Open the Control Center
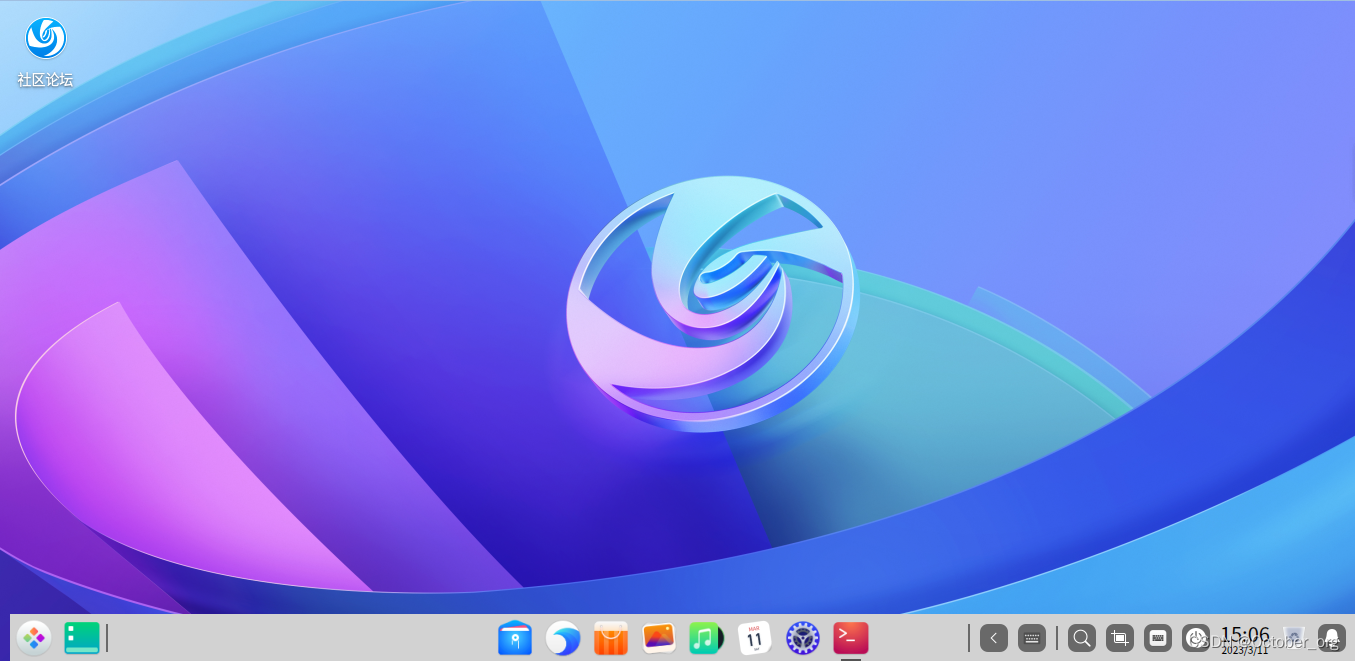The height and width of the screenshot is (661, 1355). click(x=802, y=637)
